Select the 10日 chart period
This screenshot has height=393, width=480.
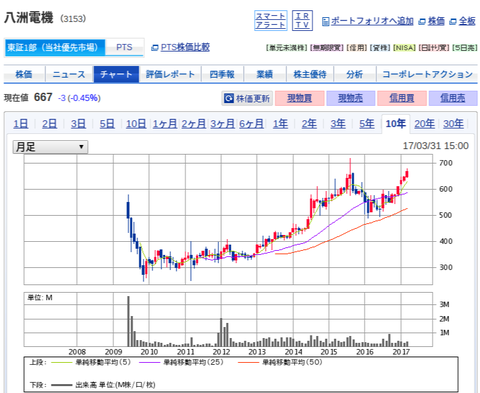click(136, 124)
